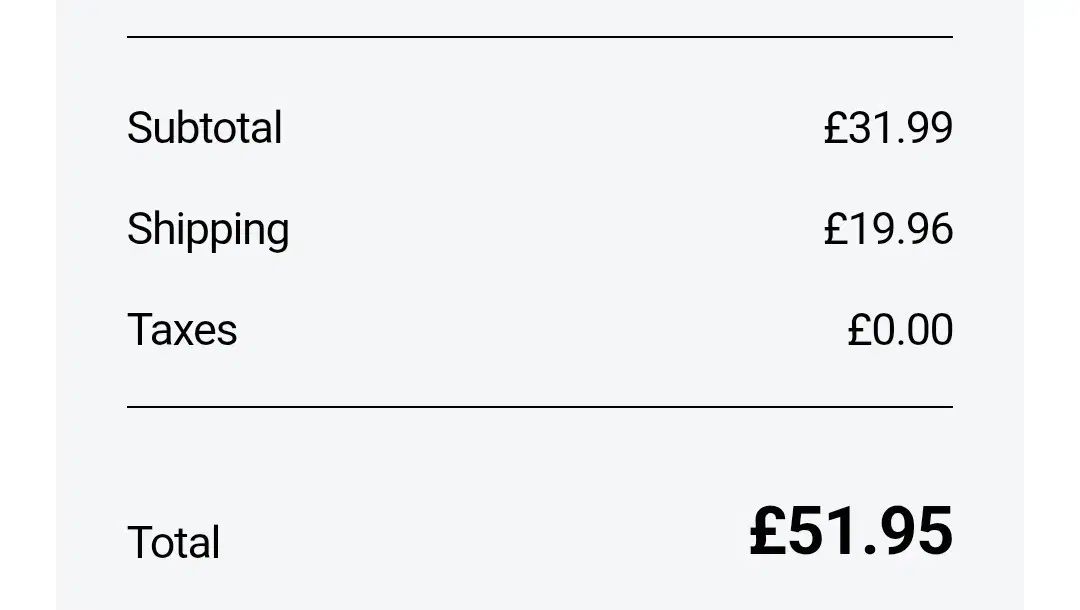Select the £0.00 taxes amount

point(900,330)
